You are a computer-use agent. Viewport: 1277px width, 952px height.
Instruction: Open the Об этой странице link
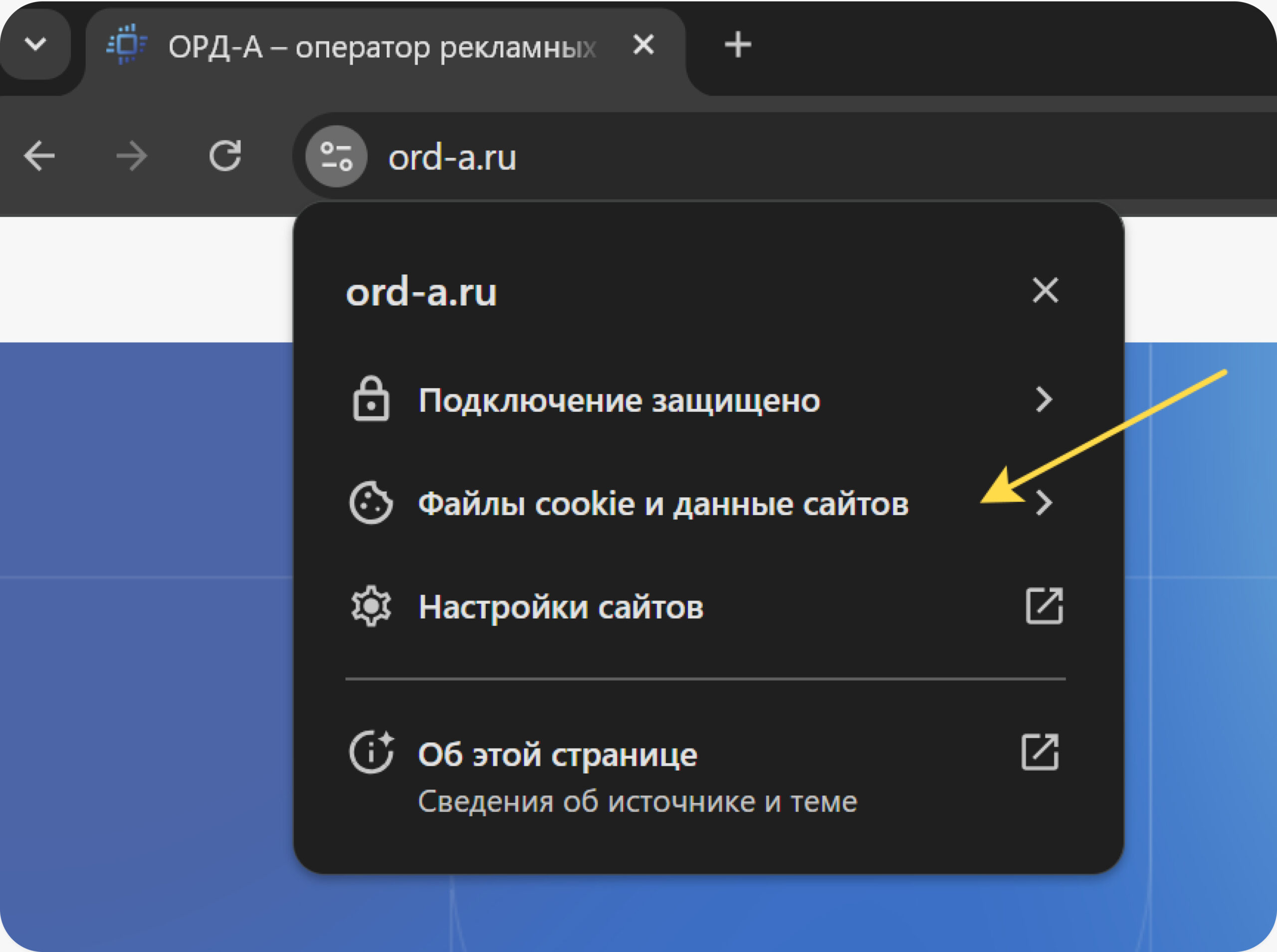coord(557,755)
